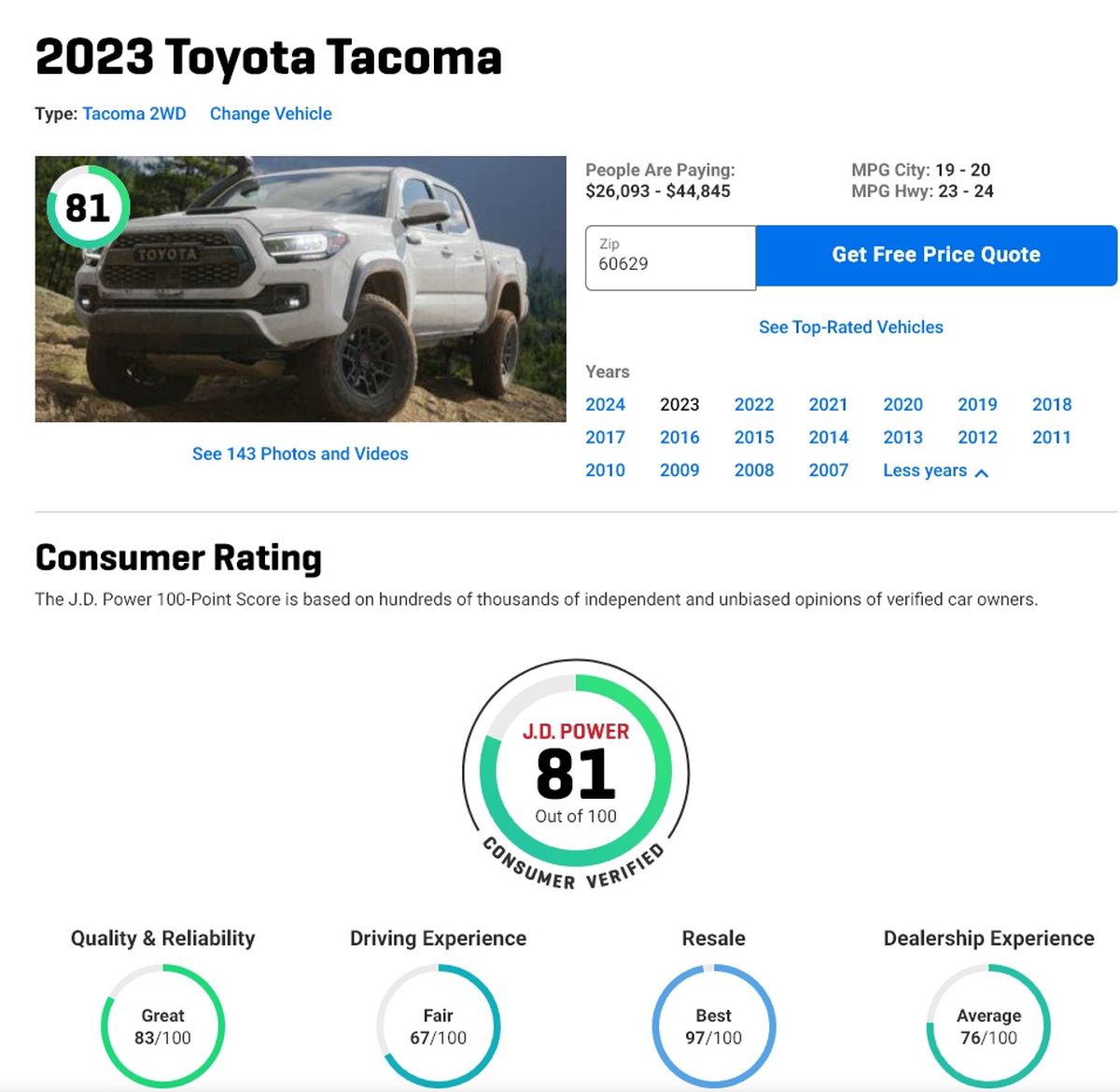
Task: Select the 2007 model year
Action: pos(829,470)
